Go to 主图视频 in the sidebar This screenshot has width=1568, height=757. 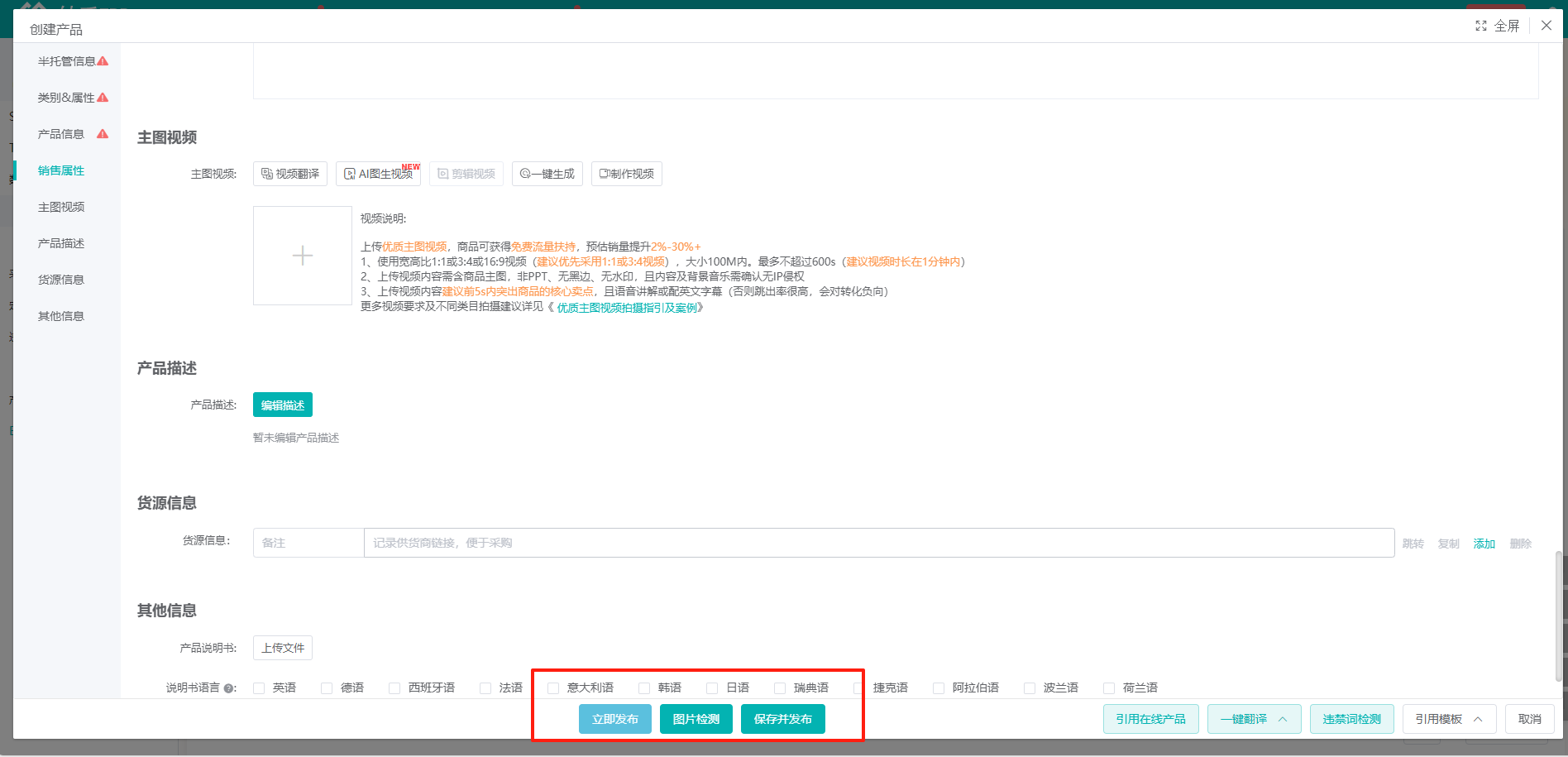click(61, 207)
